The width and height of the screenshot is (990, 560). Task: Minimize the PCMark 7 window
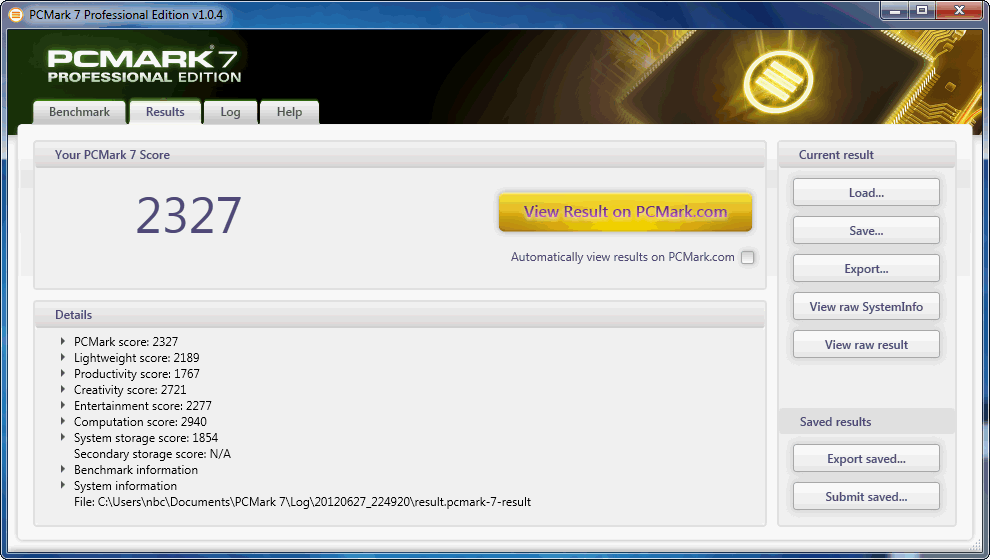tap(895, 10)
